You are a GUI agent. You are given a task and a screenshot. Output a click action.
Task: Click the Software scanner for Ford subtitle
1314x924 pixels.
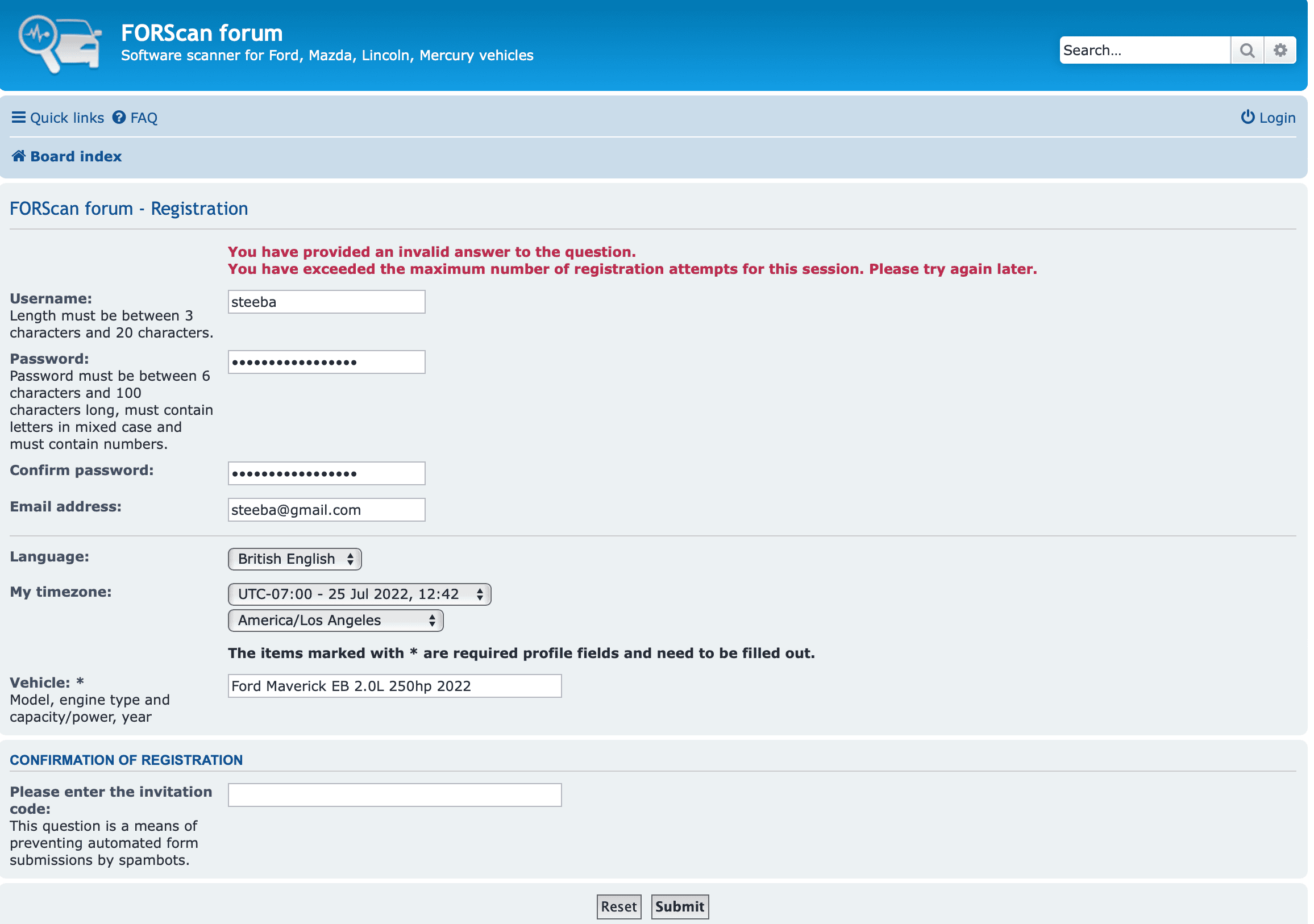tap(327, 56)
